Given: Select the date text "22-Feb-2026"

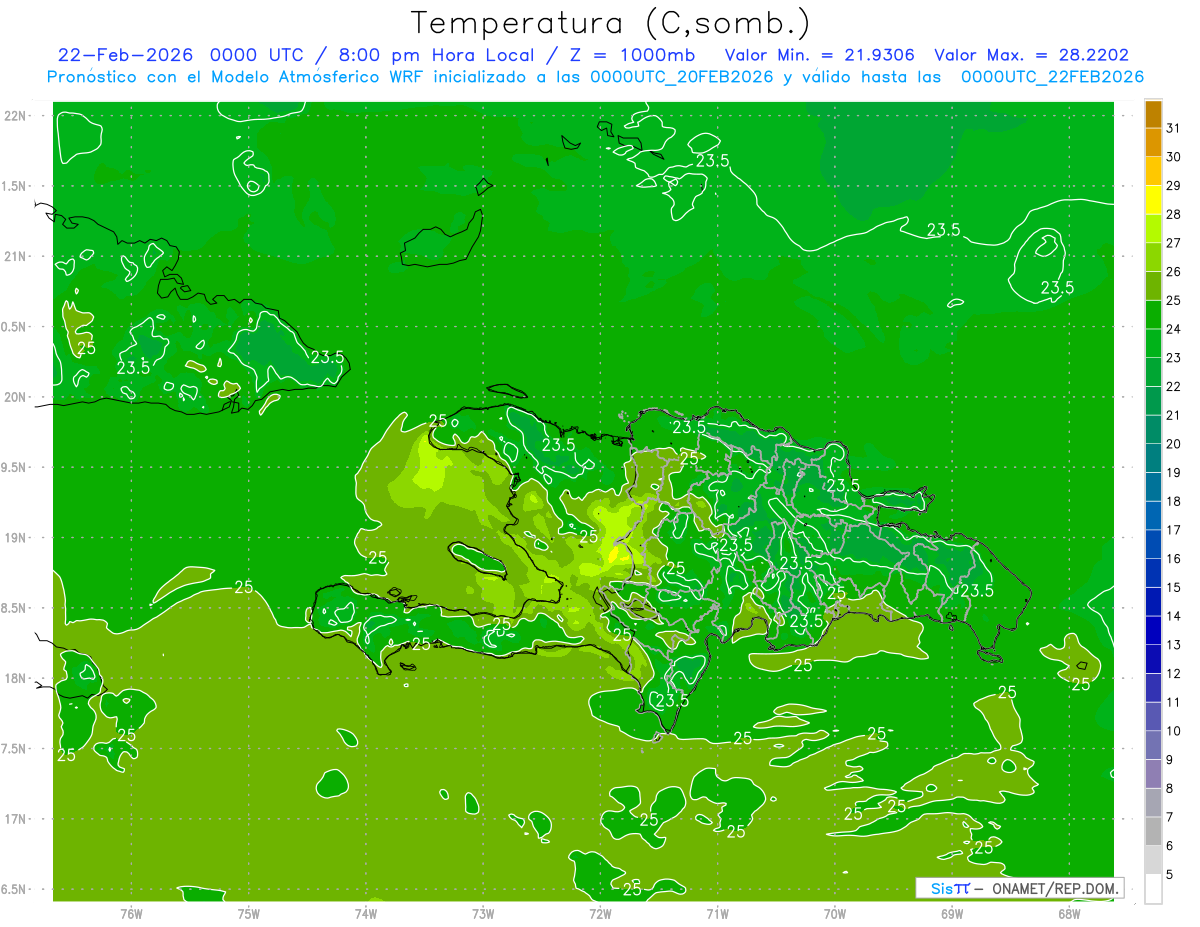Looking at the screenshot, I should point(125,55).
